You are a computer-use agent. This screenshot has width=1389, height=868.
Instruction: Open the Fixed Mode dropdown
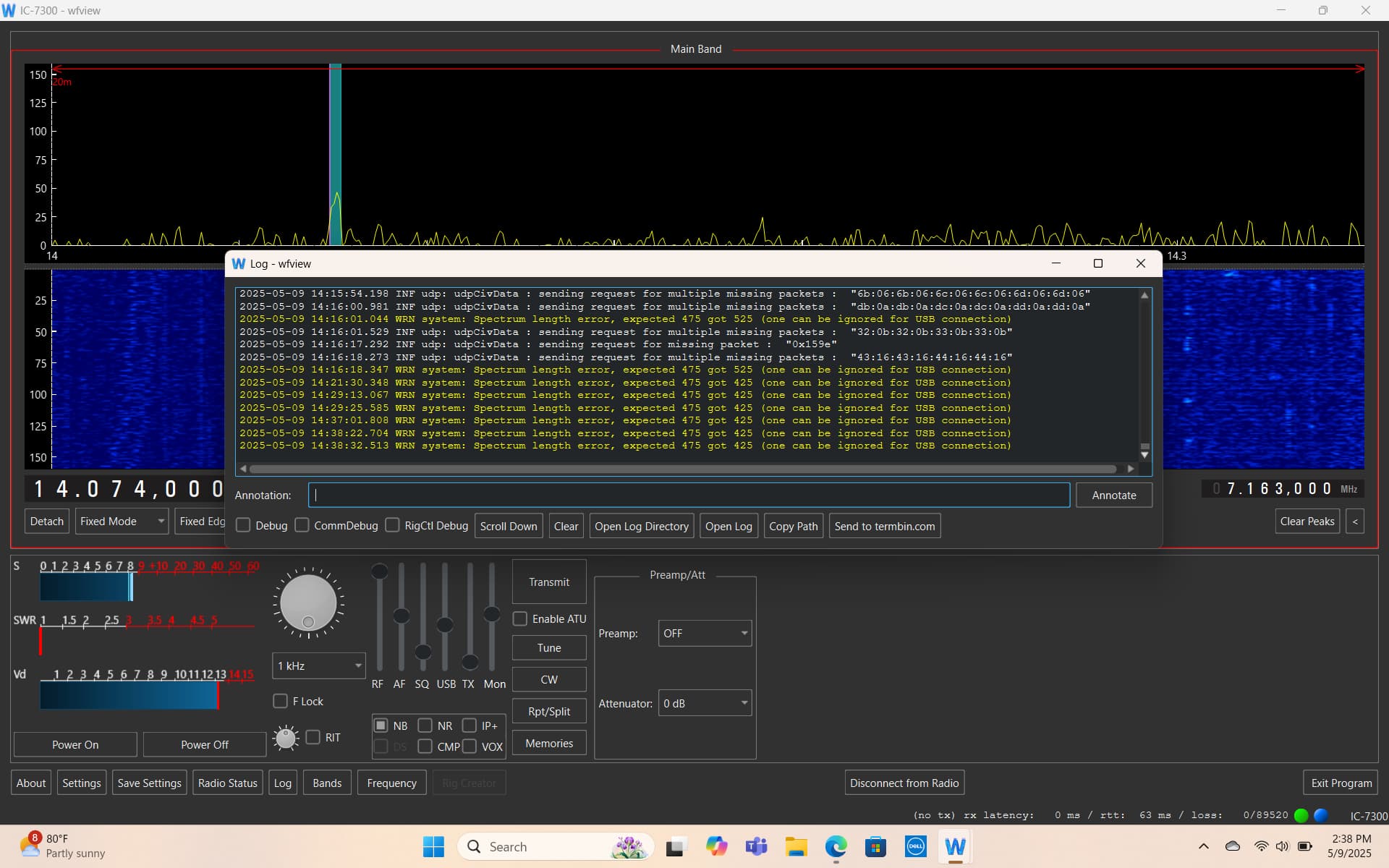coord(122,521)
